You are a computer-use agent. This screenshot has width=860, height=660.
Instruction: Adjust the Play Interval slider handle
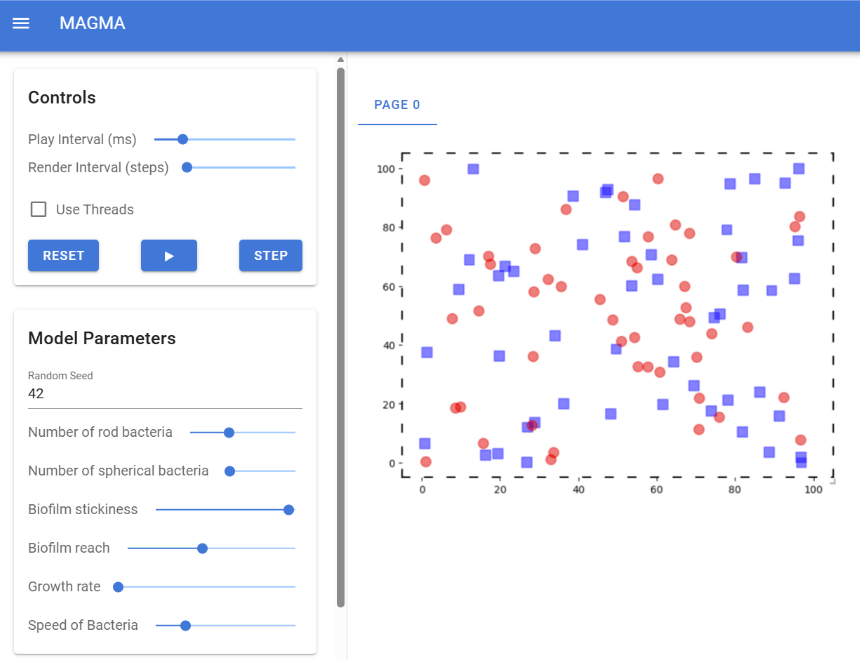tap(183, 140)
